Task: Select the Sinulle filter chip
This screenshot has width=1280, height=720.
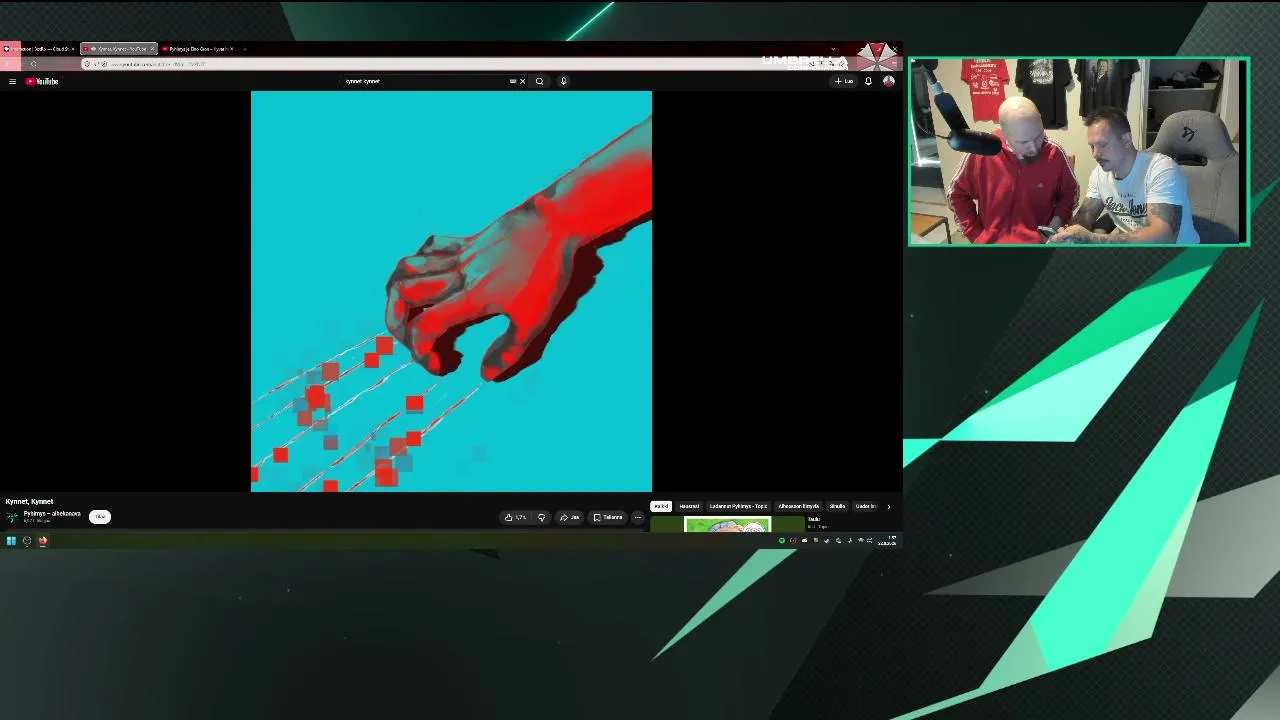Action: pyautogui.click(x=838, y=506)
